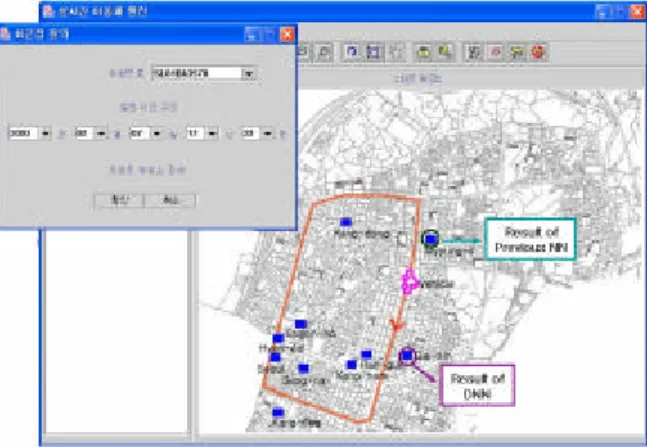Expand the last dropdown in the date-time row
This screenshot has width=647, height=447.
click(x=257, y=133)
